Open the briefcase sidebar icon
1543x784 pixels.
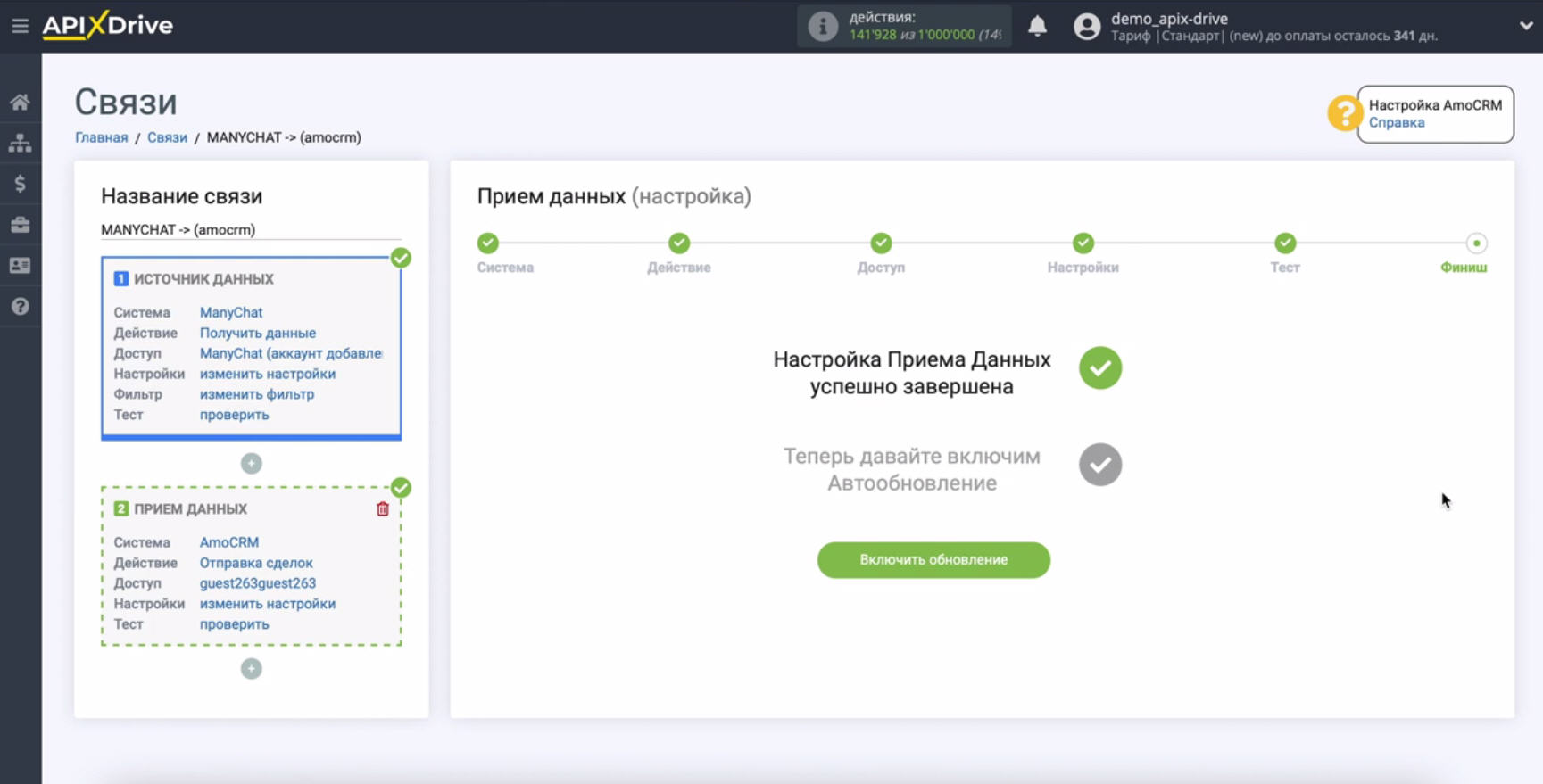coord(20,225)
